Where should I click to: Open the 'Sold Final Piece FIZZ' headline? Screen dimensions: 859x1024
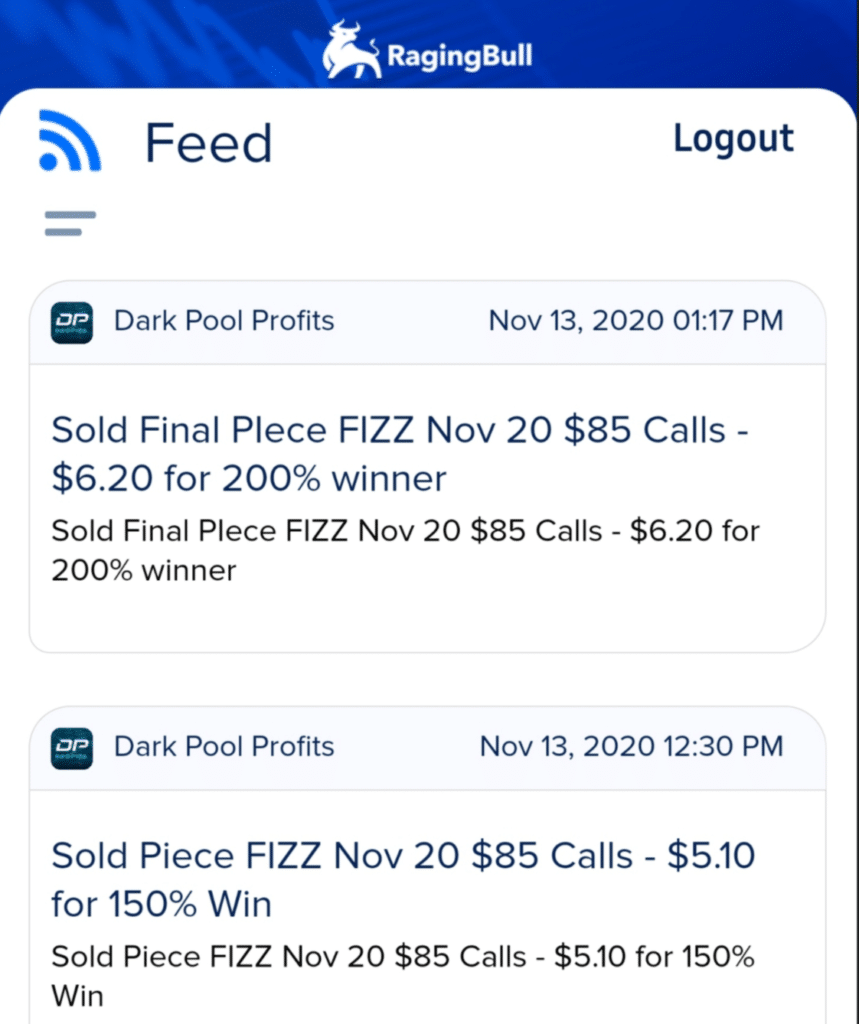[x=400, y=454]
